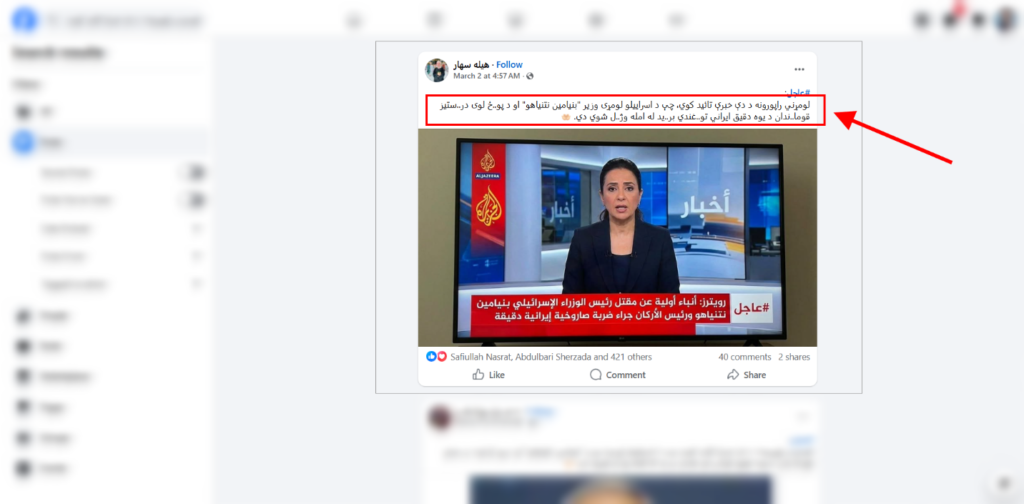
Task: Toggle the Posts You've Seen switch
Action: 194,200
